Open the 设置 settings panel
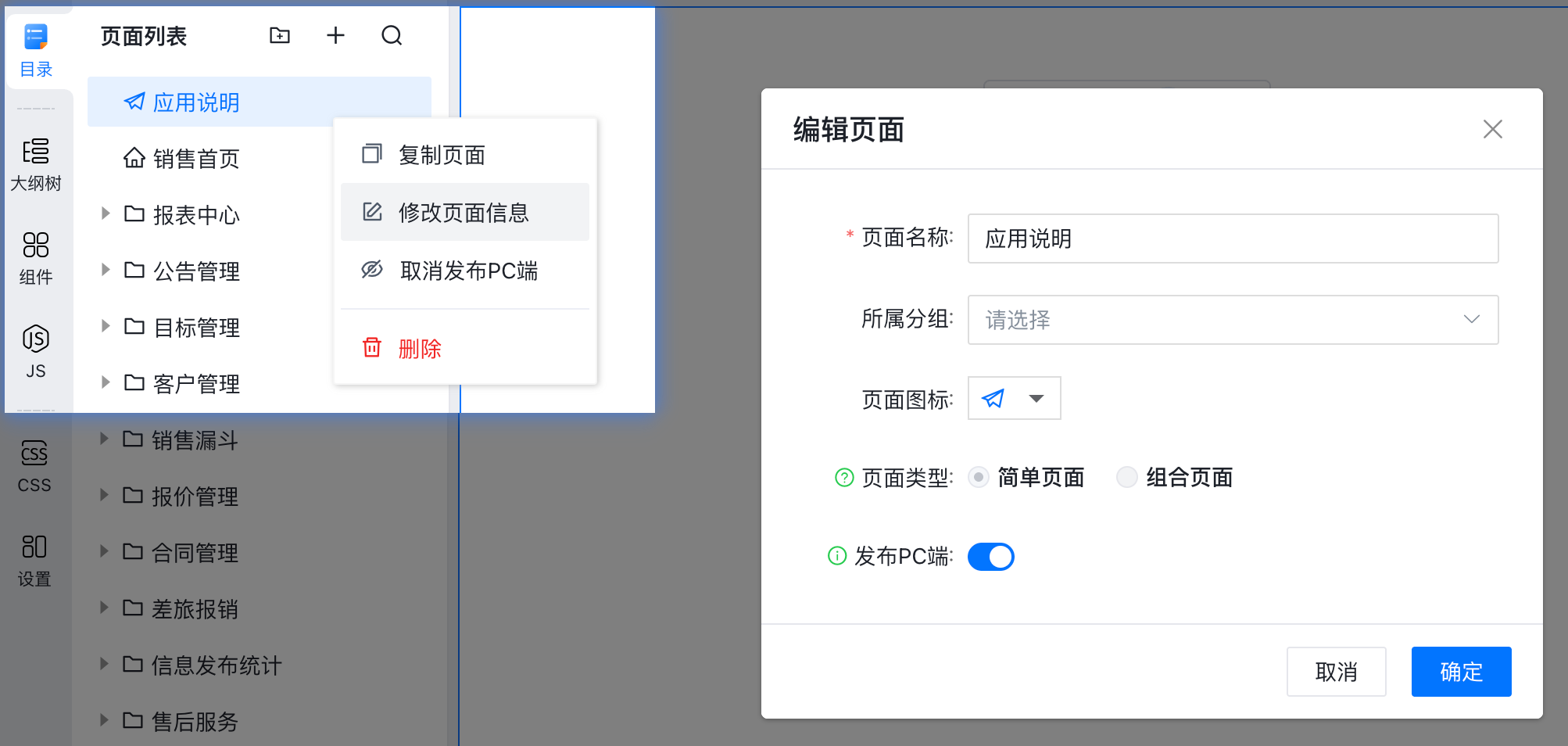This screenshot has height=746, width=1568. [x=34, y=560]
